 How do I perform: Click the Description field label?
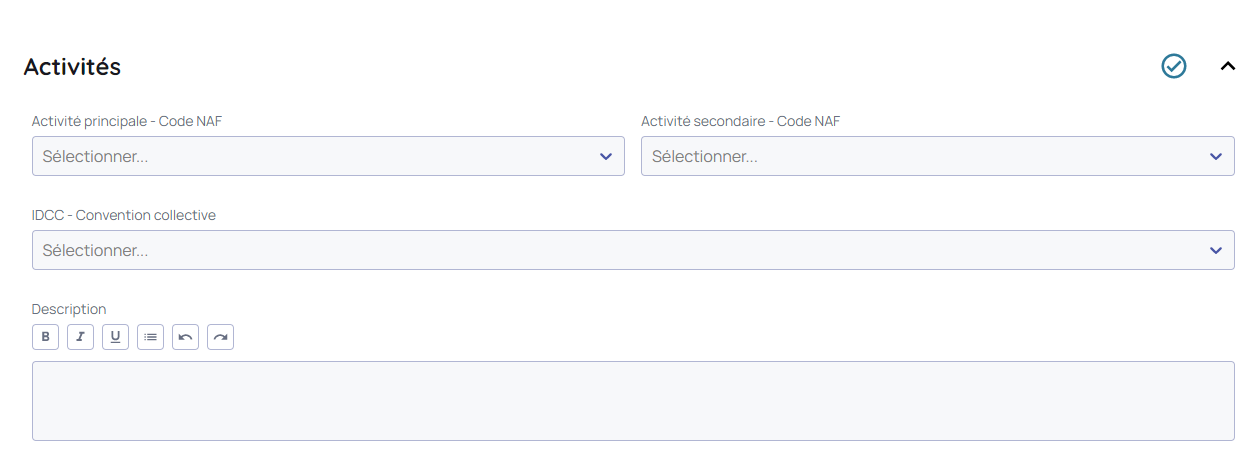[x=69, y=309]
